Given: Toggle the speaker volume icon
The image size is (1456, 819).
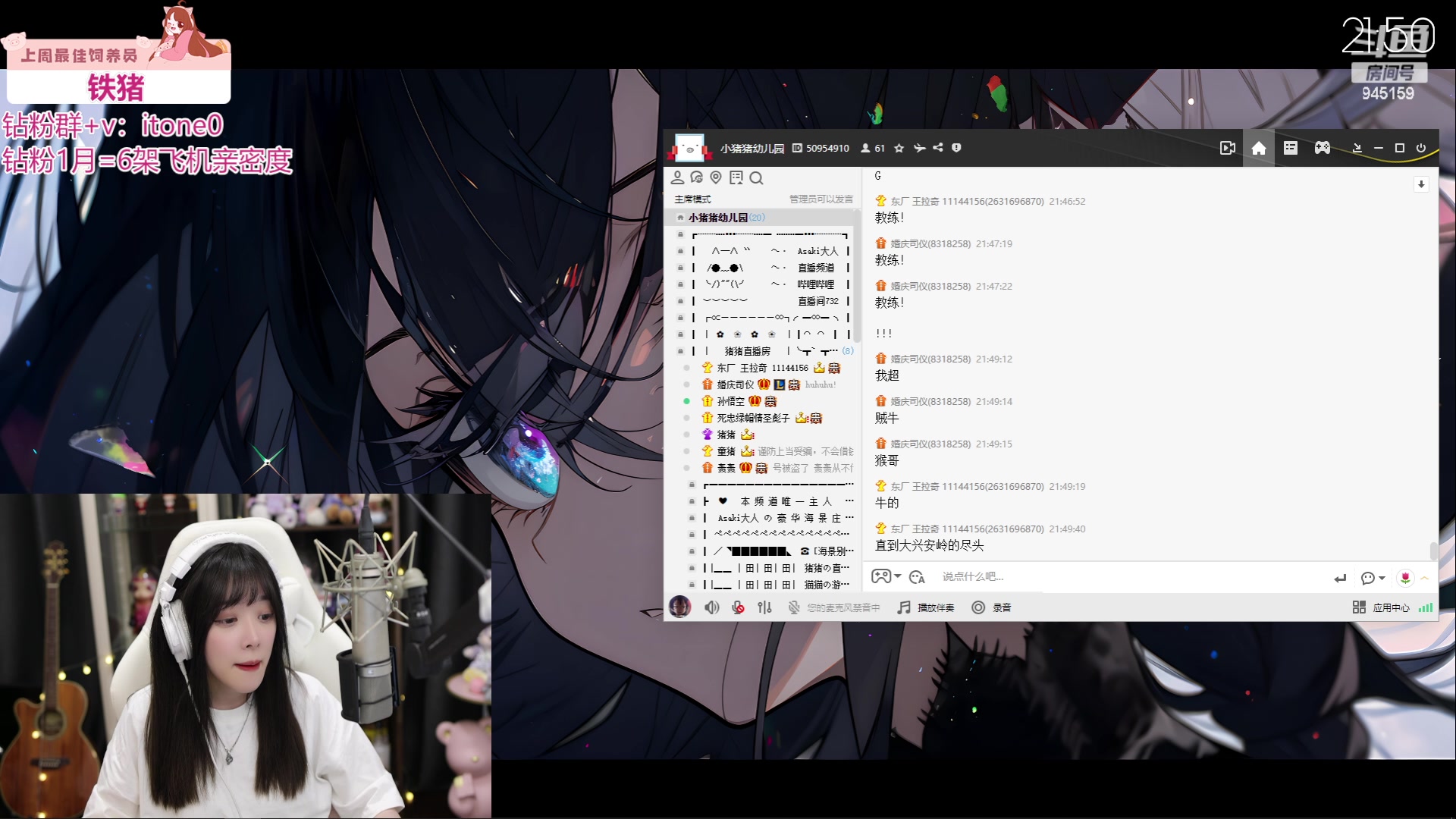Looking at the screenshot, I should 712,607.
